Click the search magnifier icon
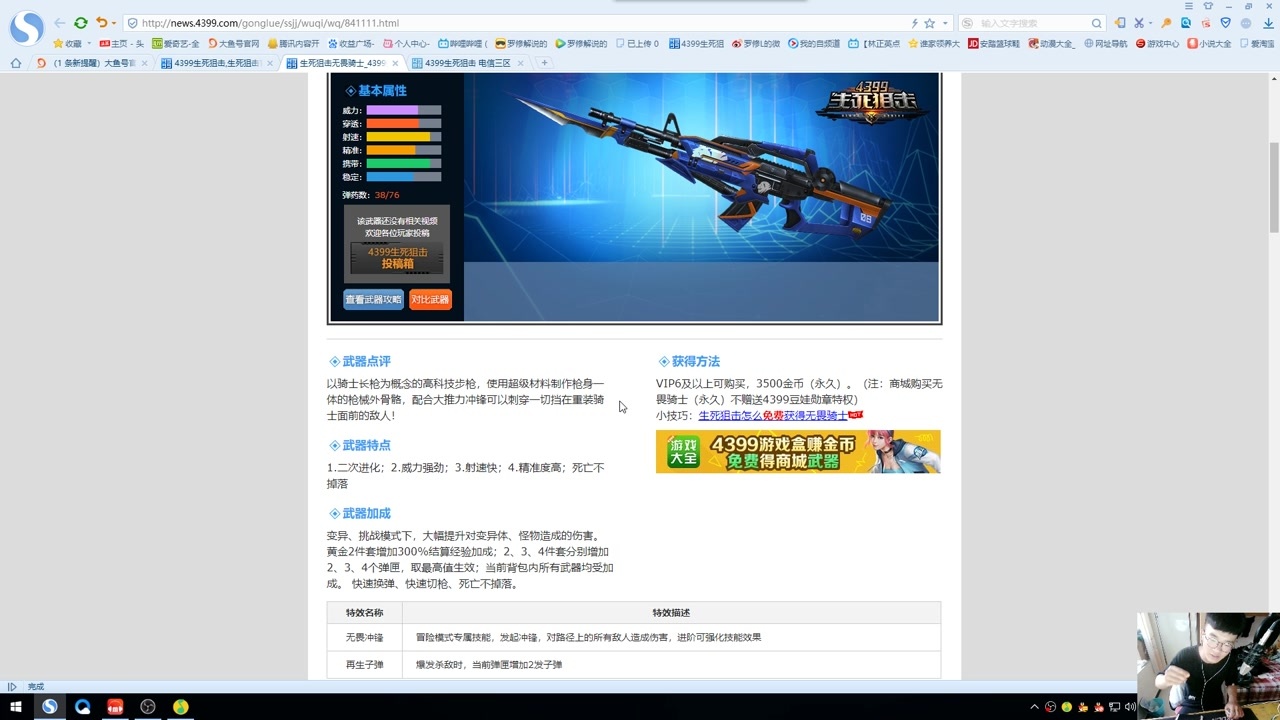Screen dimensions: 1280x720 coord(1096,23)
